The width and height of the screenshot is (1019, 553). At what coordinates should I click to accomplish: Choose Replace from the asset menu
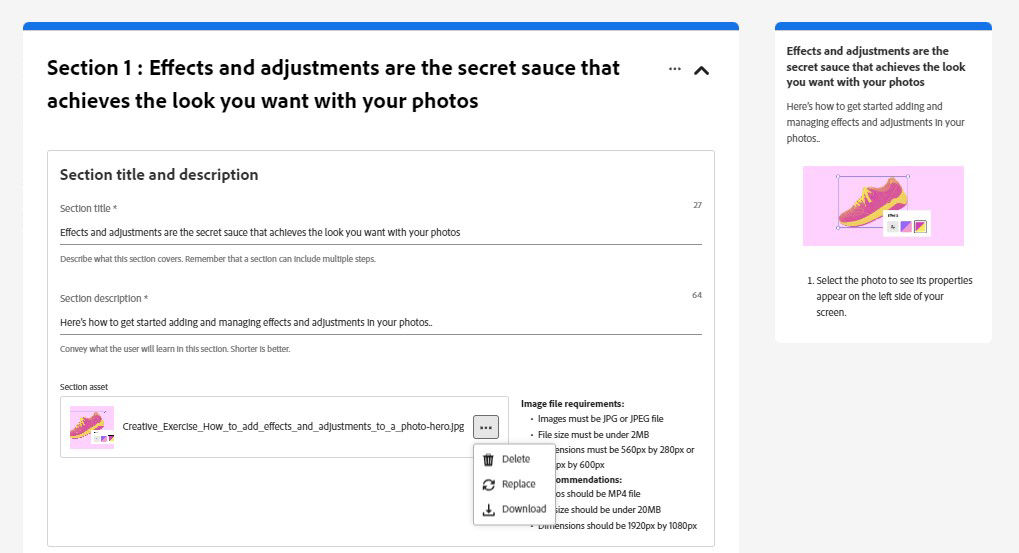(518, 485)
